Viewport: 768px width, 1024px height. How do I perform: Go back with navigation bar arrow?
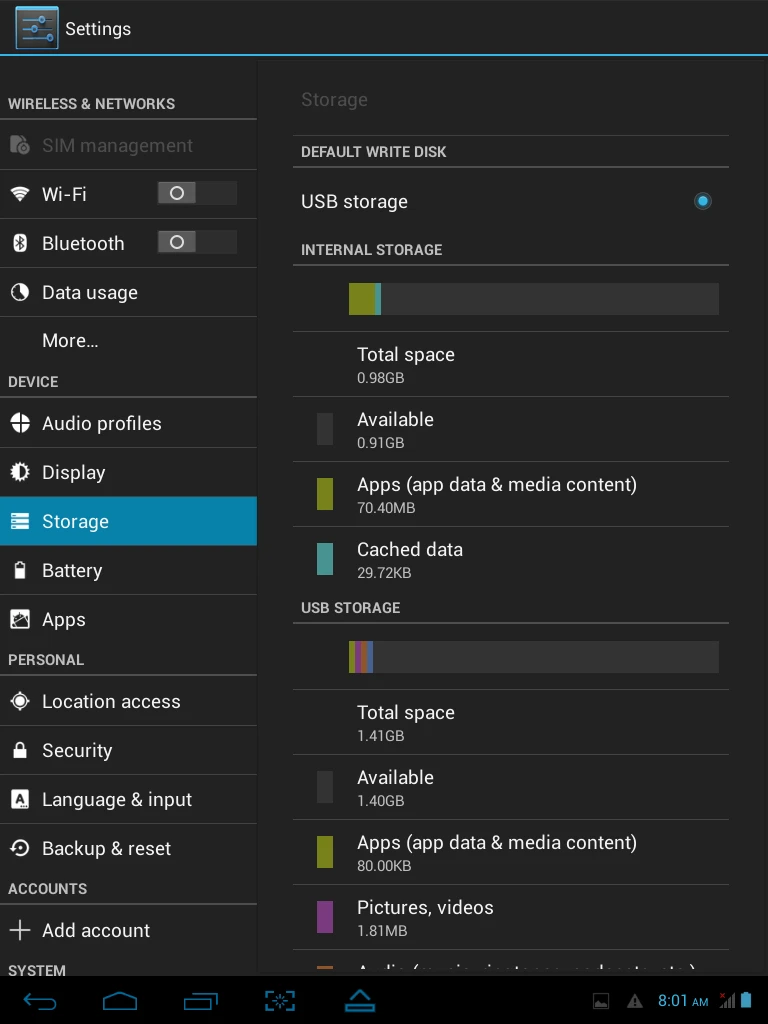[39, 1000]
